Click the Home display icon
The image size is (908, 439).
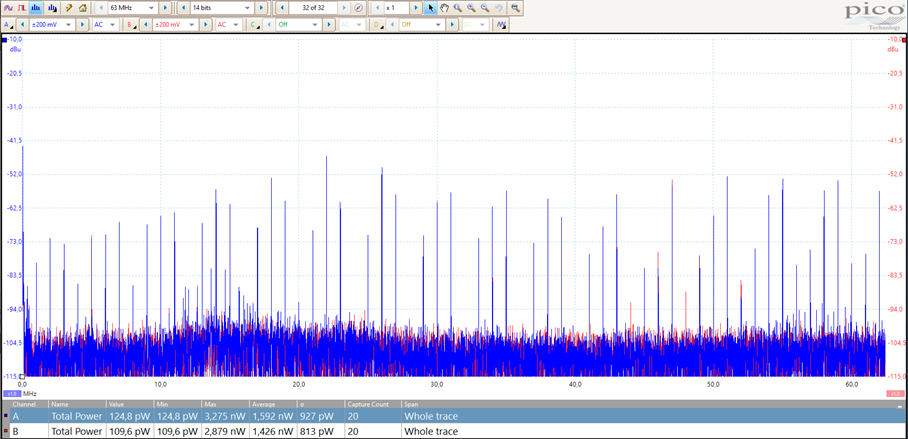point(83,7)
